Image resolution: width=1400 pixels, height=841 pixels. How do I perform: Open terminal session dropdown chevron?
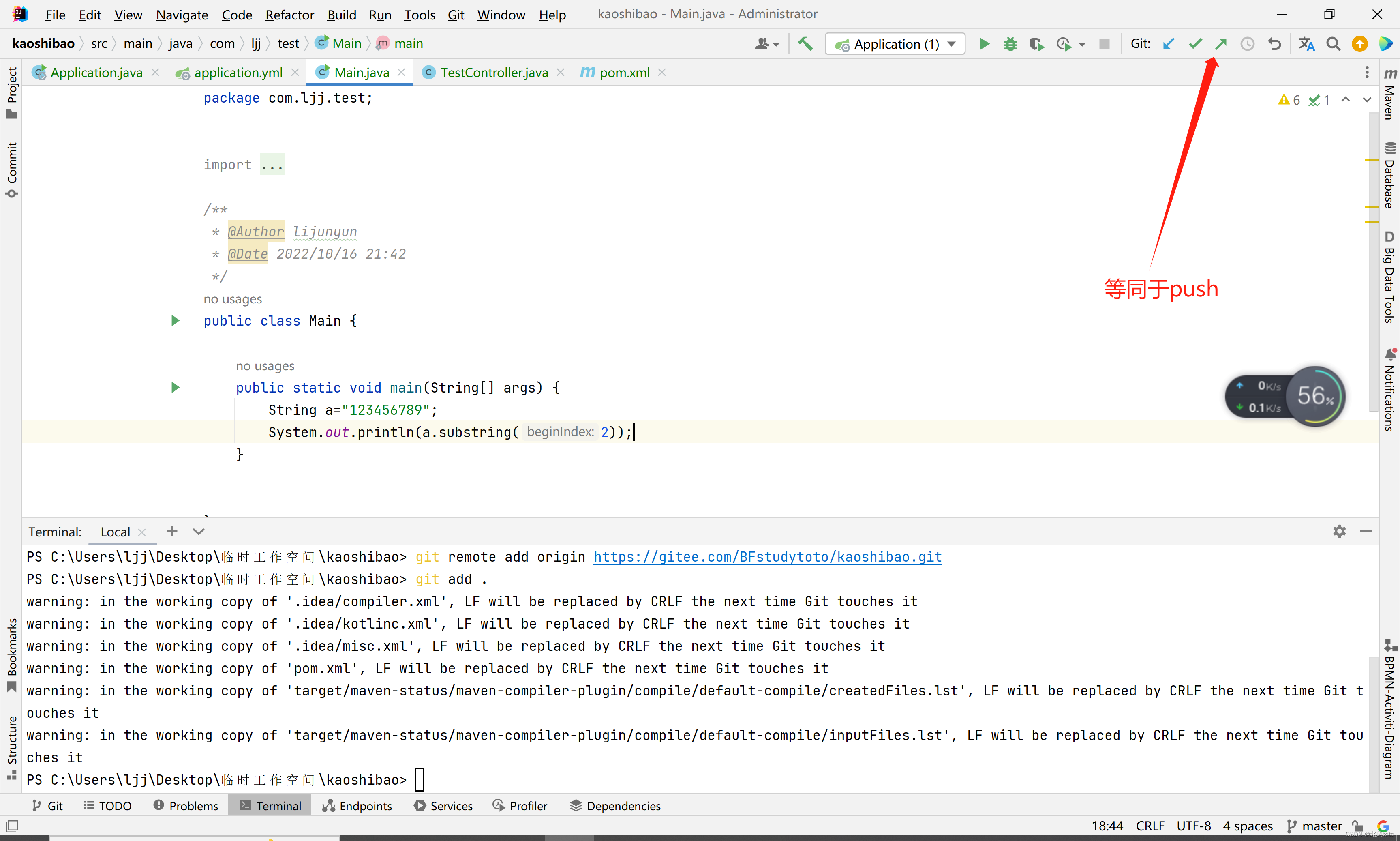[198, 531]
